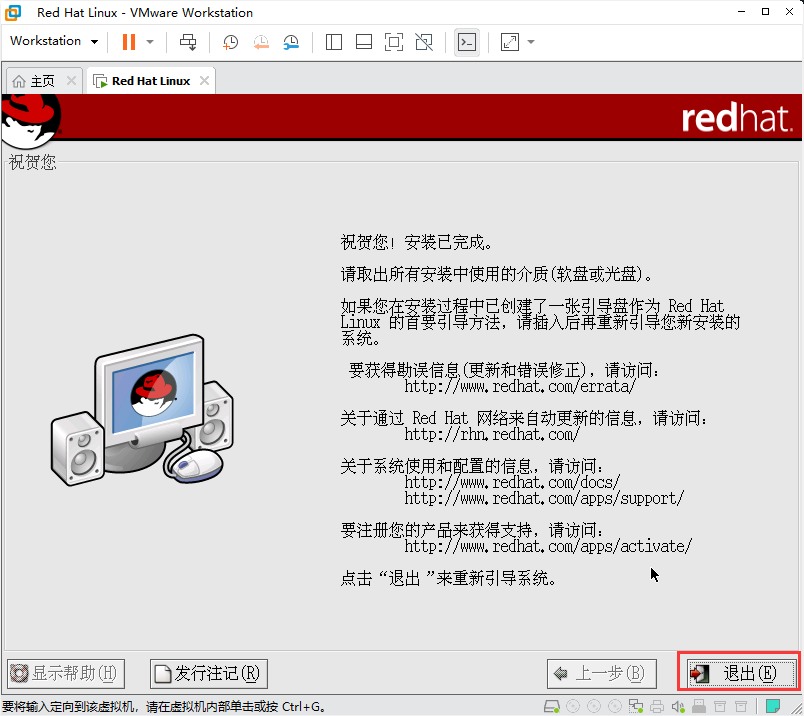Toggle the library sidebar panel

pyautogui.click(x=332, y=41)
